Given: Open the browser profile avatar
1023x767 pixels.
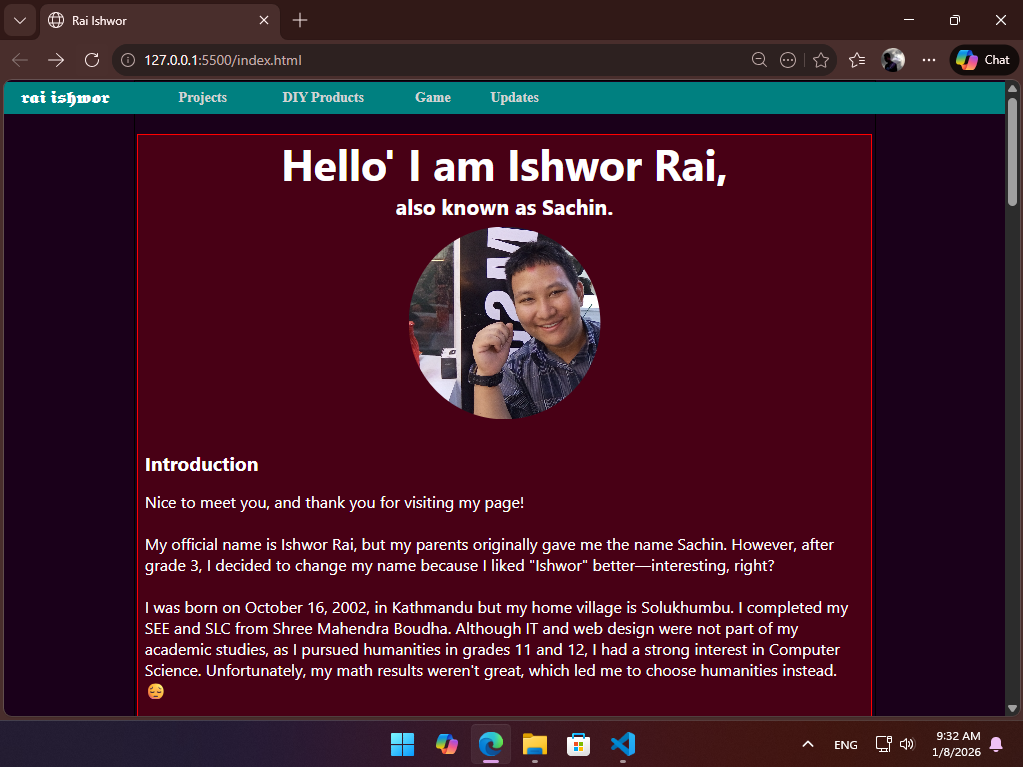Looking at the screenshot, I should click(x=893, y=60).
